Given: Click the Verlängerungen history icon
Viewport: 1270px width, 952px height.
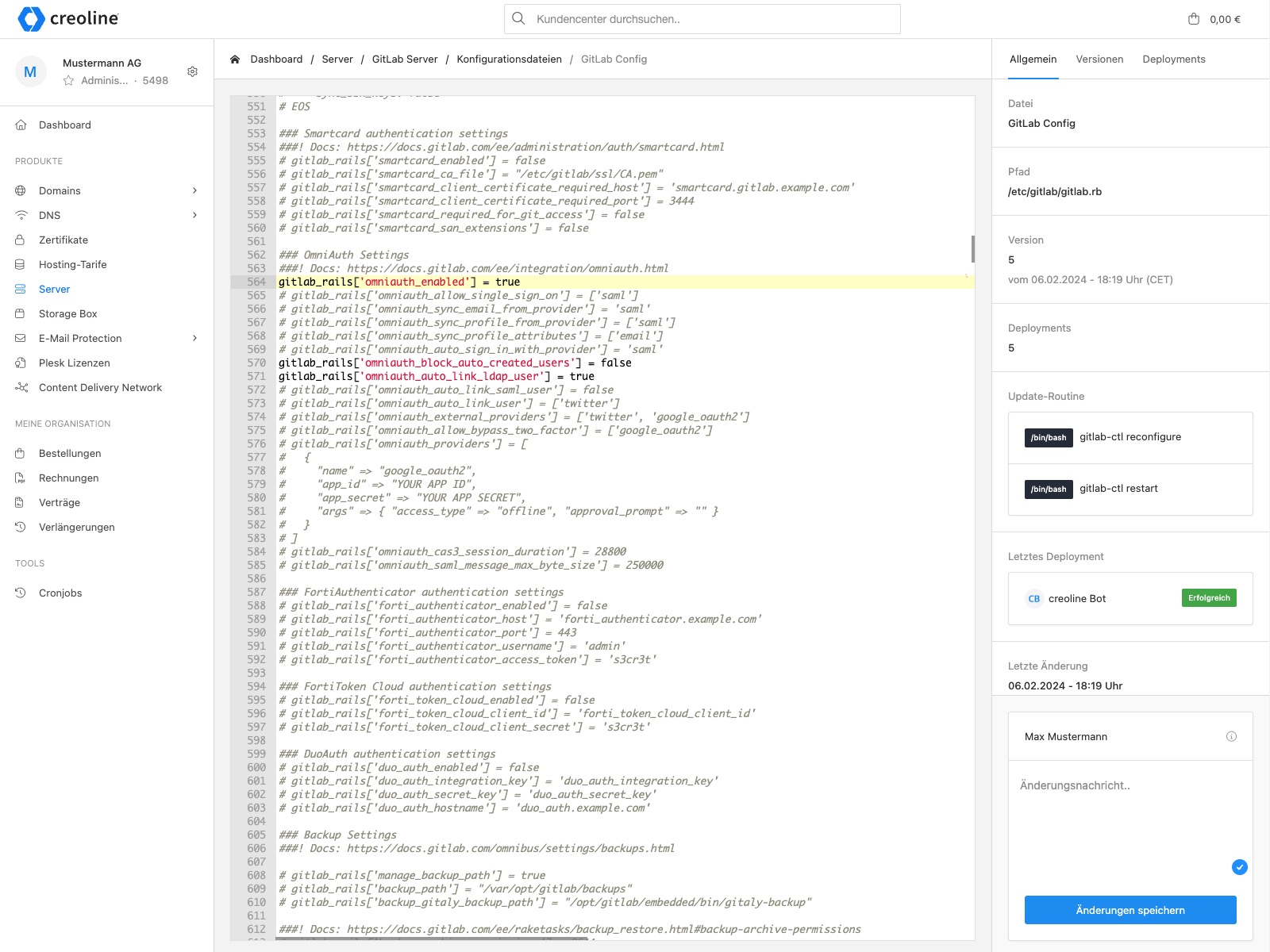Looking at the screenshot, I should (x=21, y=527).
